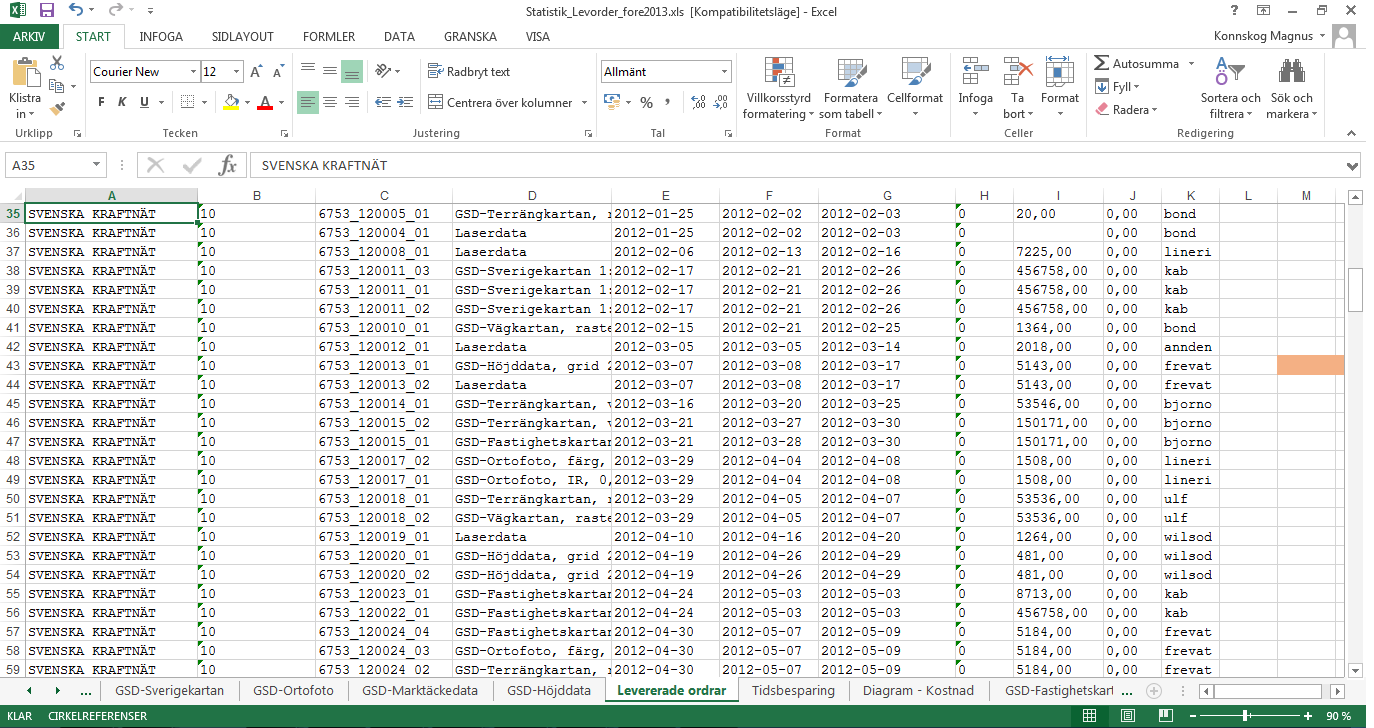
Task: Click the accounting currency format icon
Action: (611, 102)
